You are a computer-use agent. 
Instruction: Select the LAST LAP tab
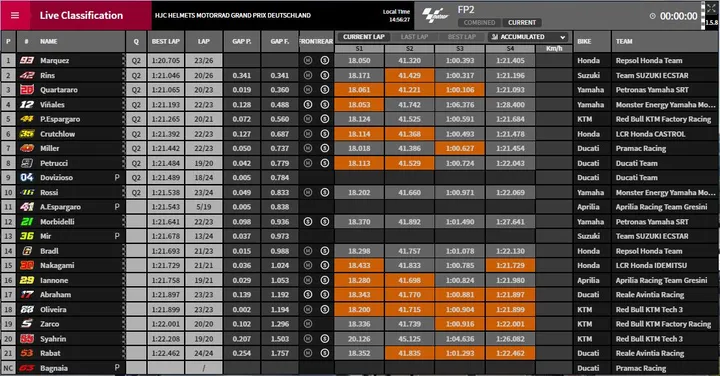click(414, 37)
